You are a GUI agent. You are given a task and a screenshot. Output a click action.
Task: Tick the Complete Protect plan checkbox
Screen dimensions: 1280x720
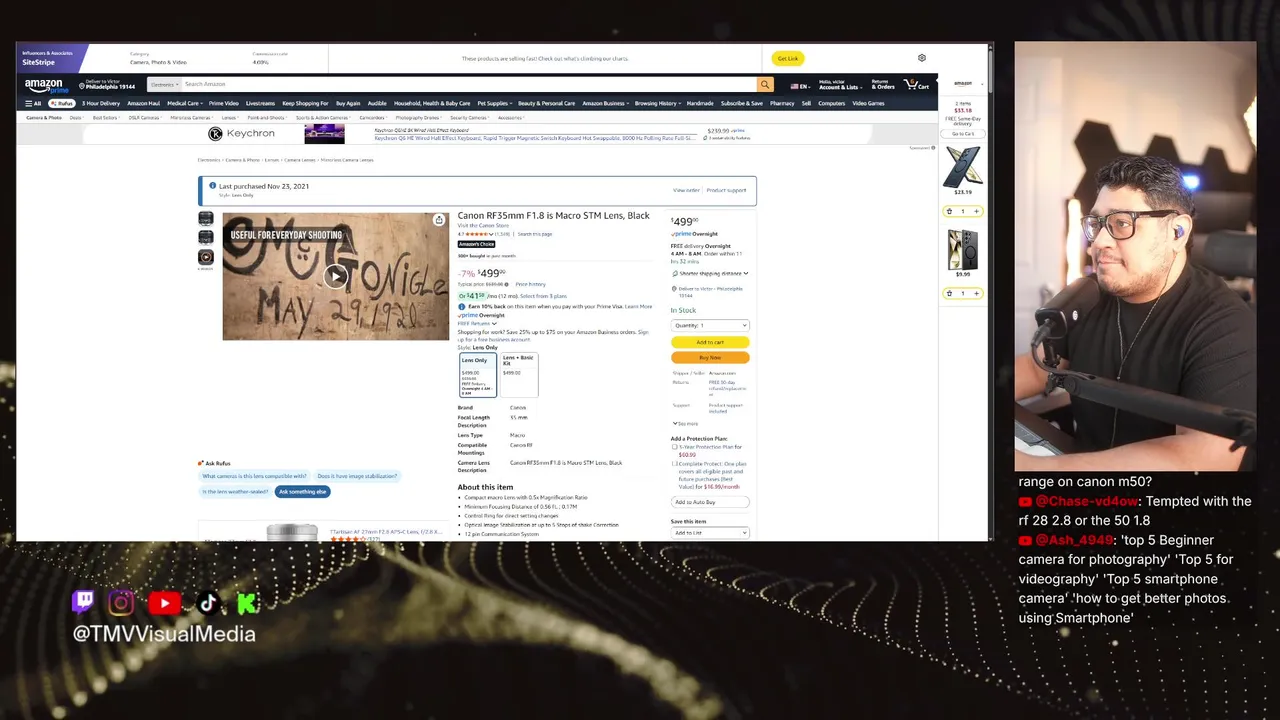[674, 464]
